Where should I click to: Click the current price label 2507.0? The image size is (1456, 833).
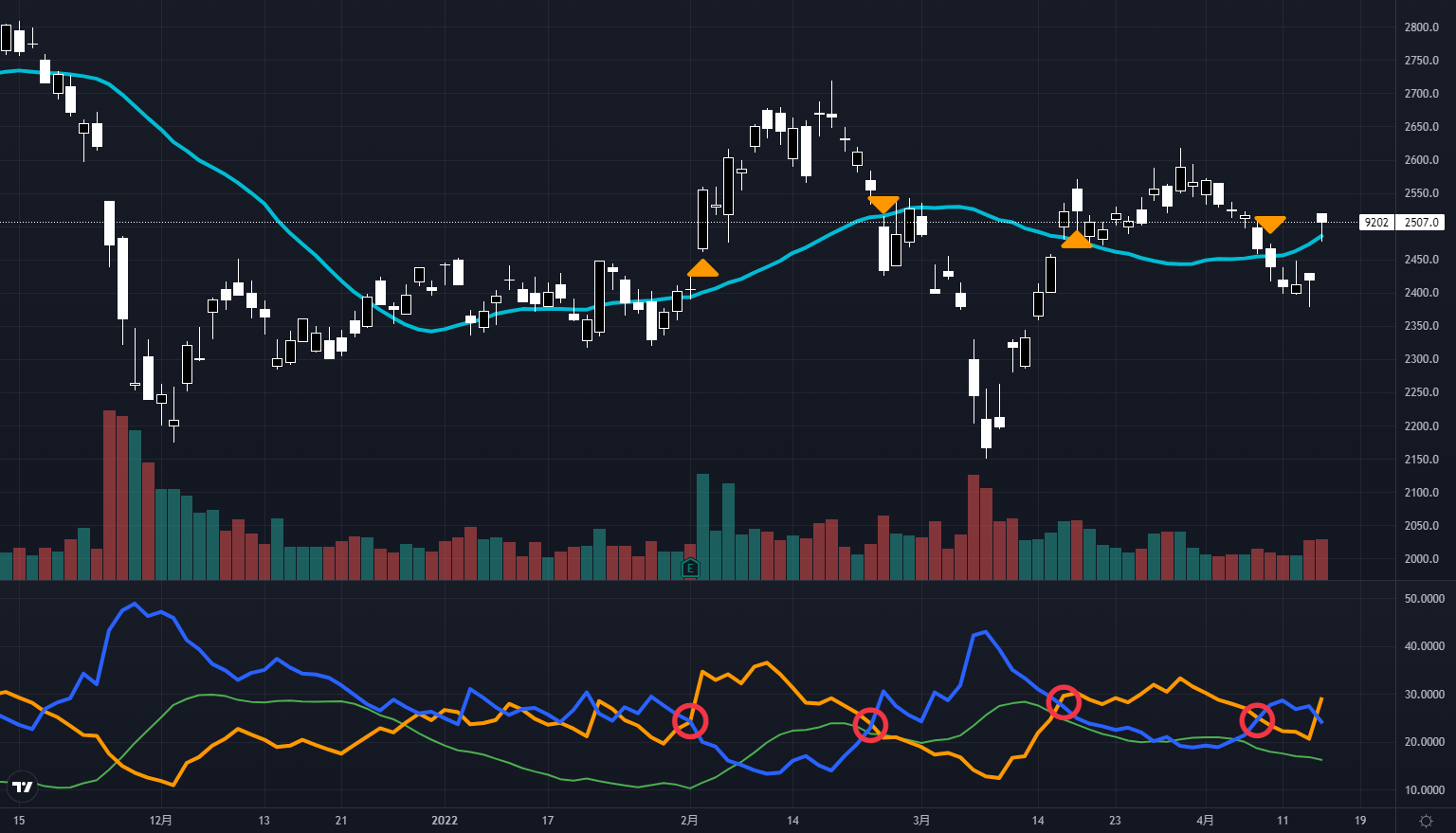click(1421, 223)
